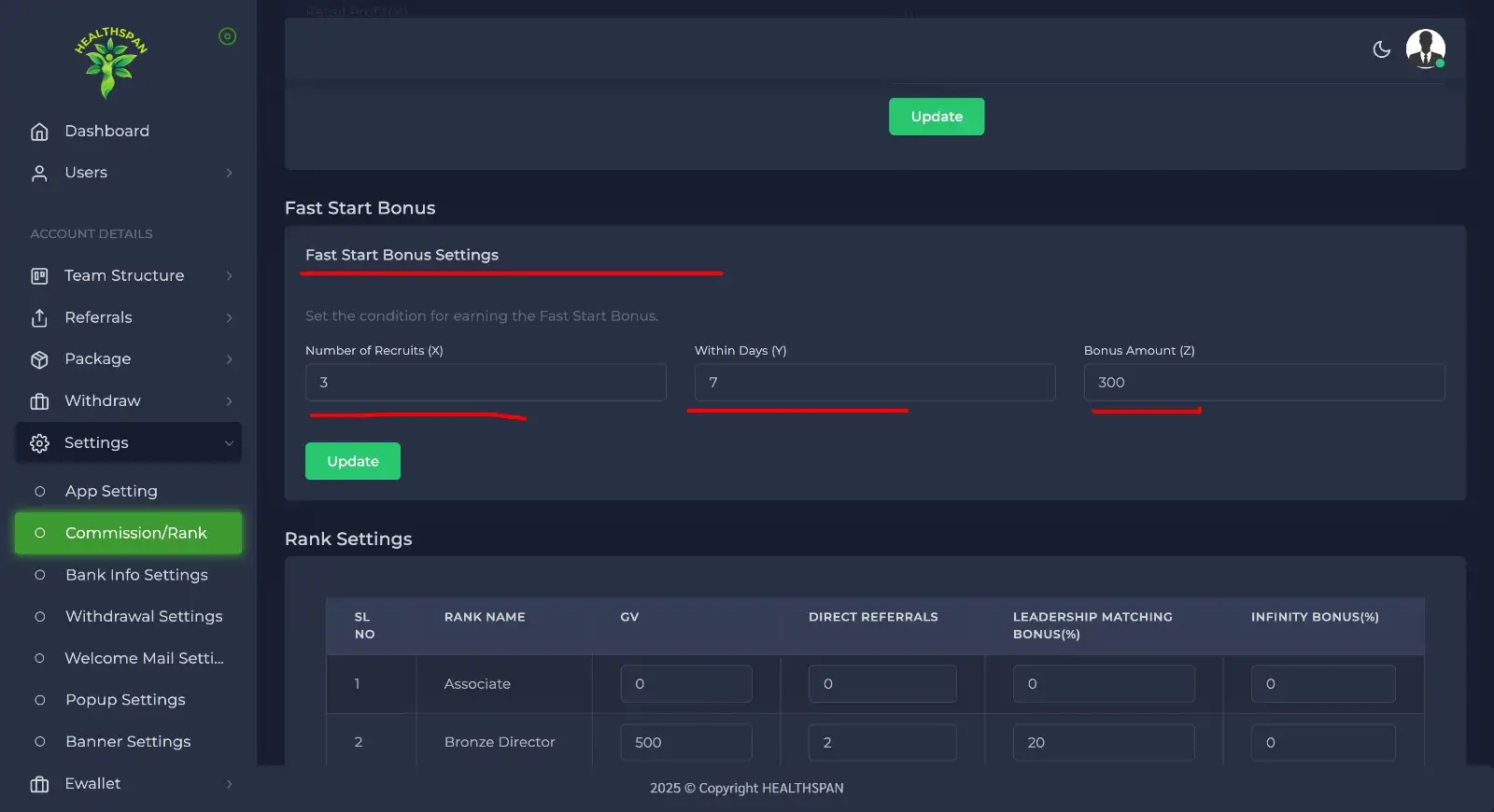The image size is (1494, 812).
Task: Click the Users person icon
Action: (39, 173)
